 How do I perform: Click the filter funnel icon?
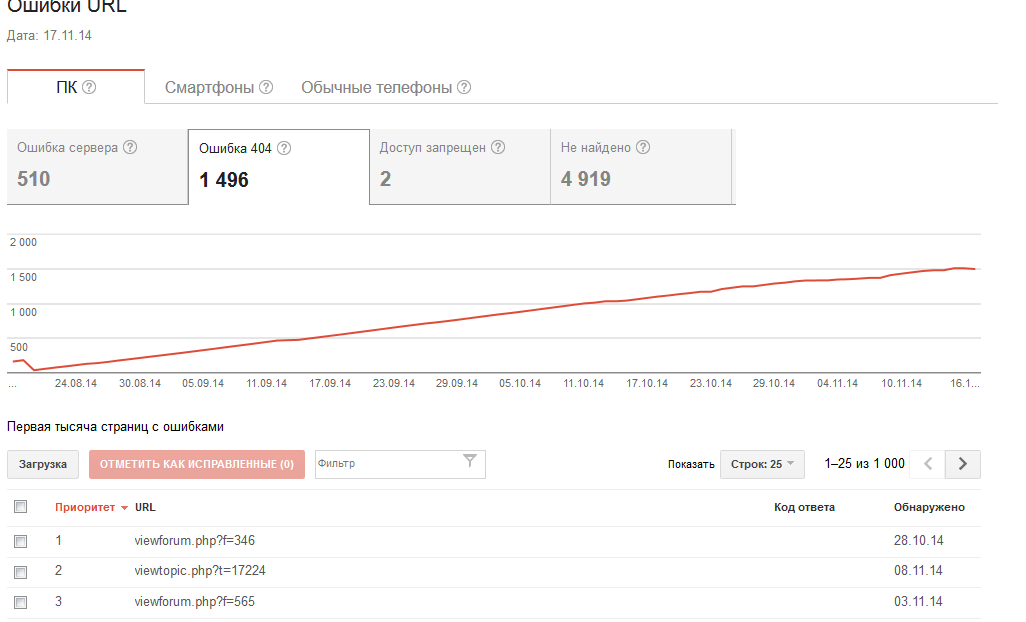click(470, 462)
